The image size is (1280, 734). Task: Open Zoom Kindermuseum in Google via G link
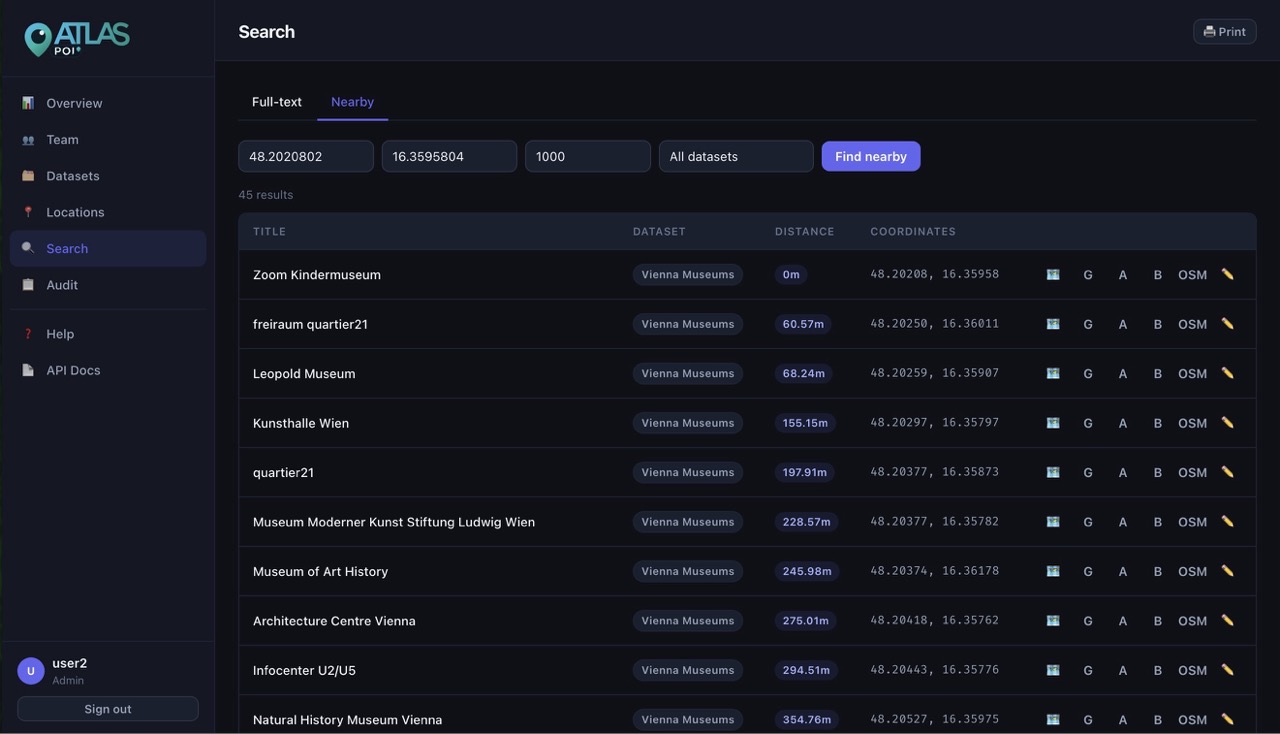point(1088,274)
